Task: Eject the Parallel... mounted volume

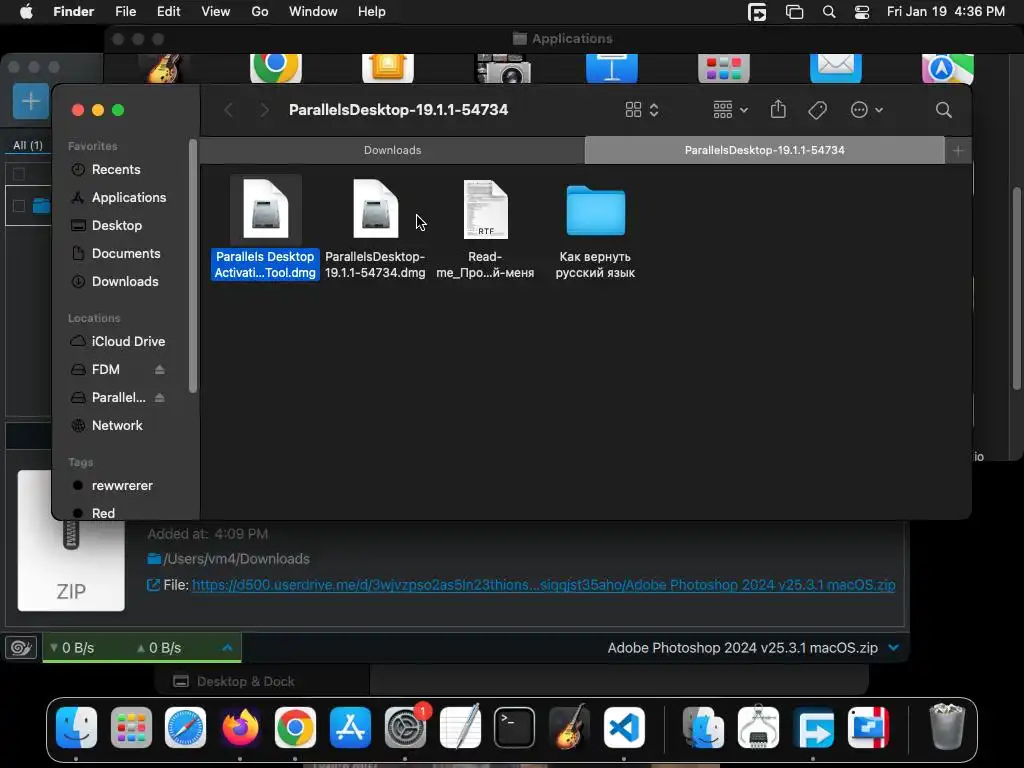Action: click(159, 398)
